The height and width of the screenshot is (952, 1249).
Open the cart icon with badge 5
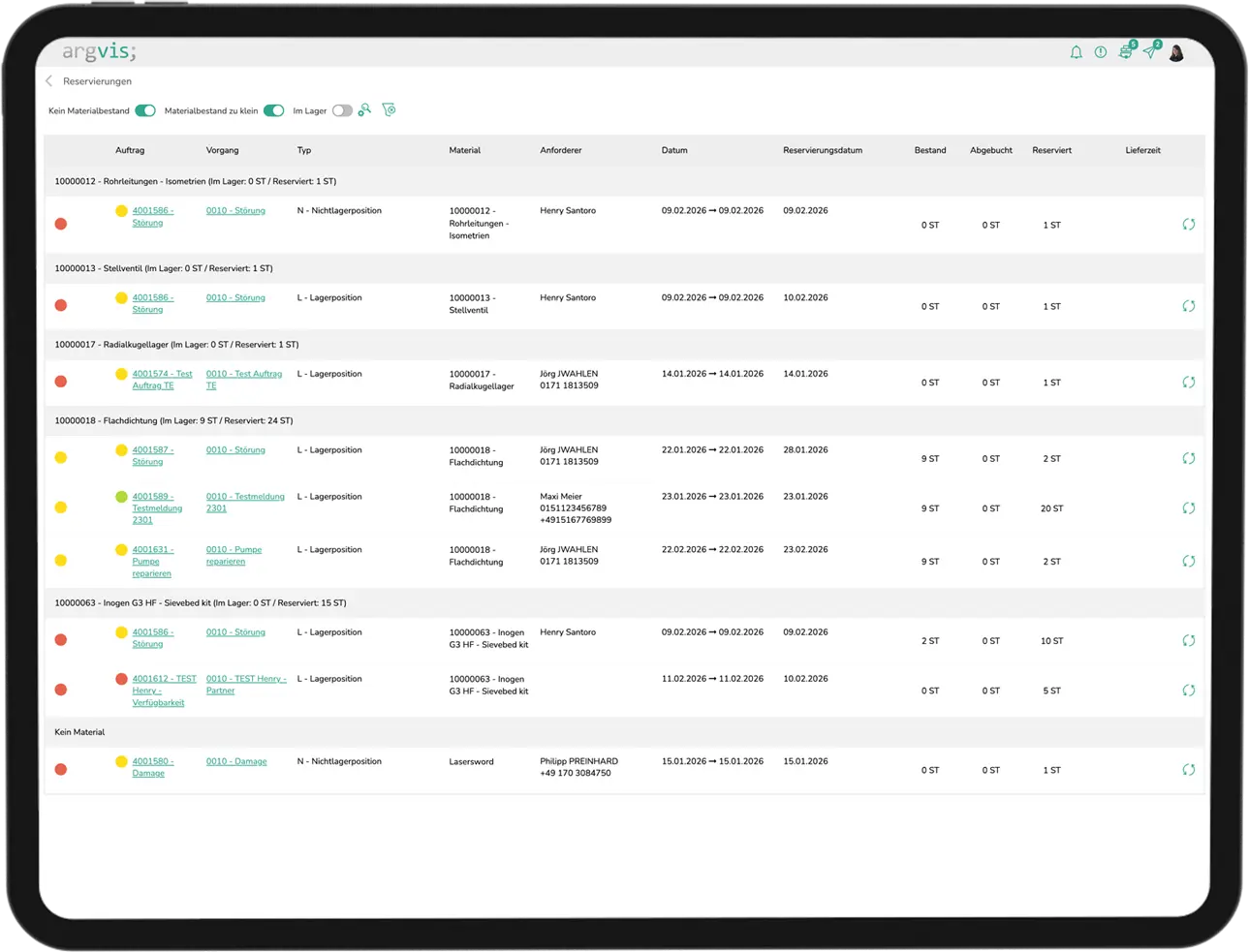click(x=1125, y=52)
